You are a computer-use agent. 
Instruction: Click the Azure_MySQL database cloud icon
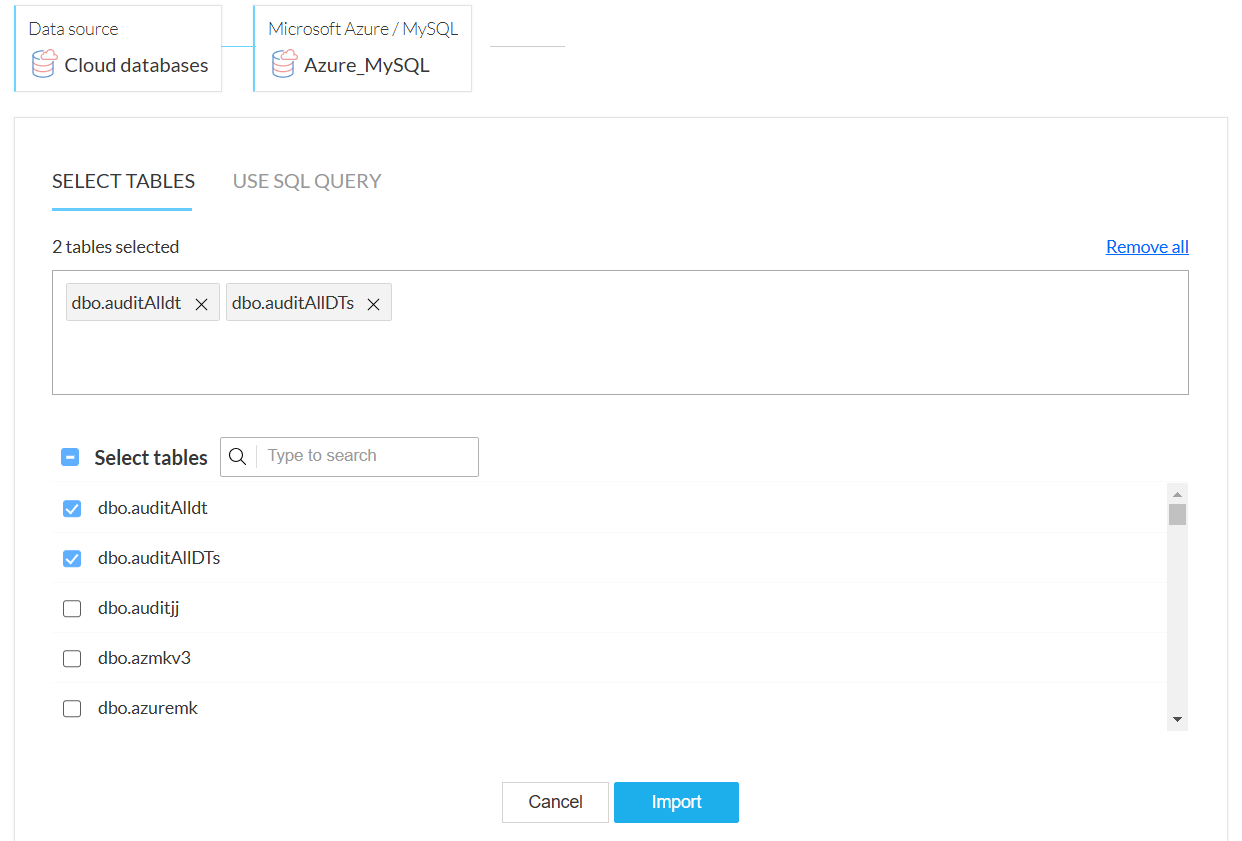284,64
